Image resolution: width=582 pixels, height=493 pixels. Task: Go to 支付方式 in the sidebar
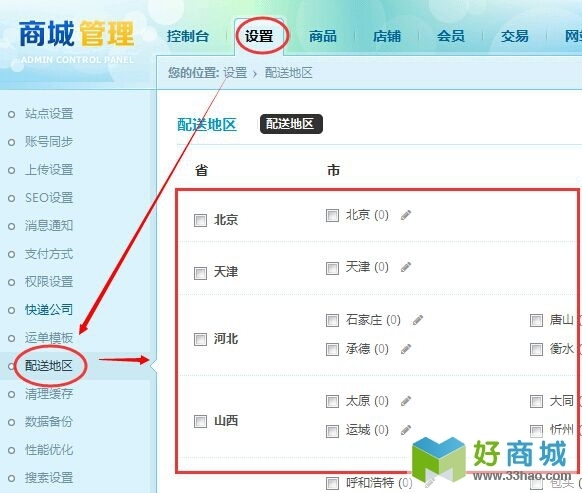coord(49,254)
